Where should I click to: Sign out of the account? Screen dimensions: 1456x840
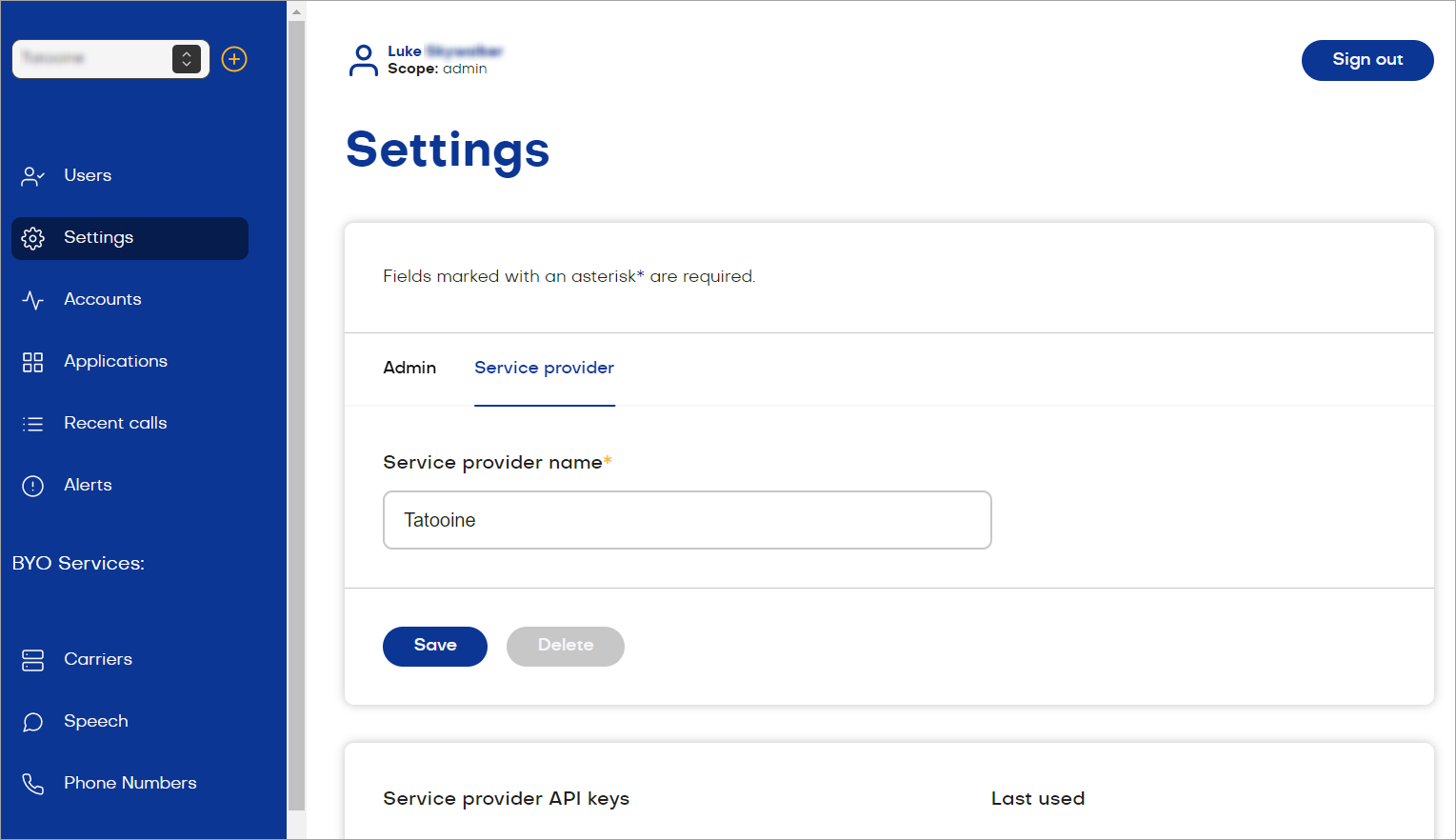click(1367, 60)
